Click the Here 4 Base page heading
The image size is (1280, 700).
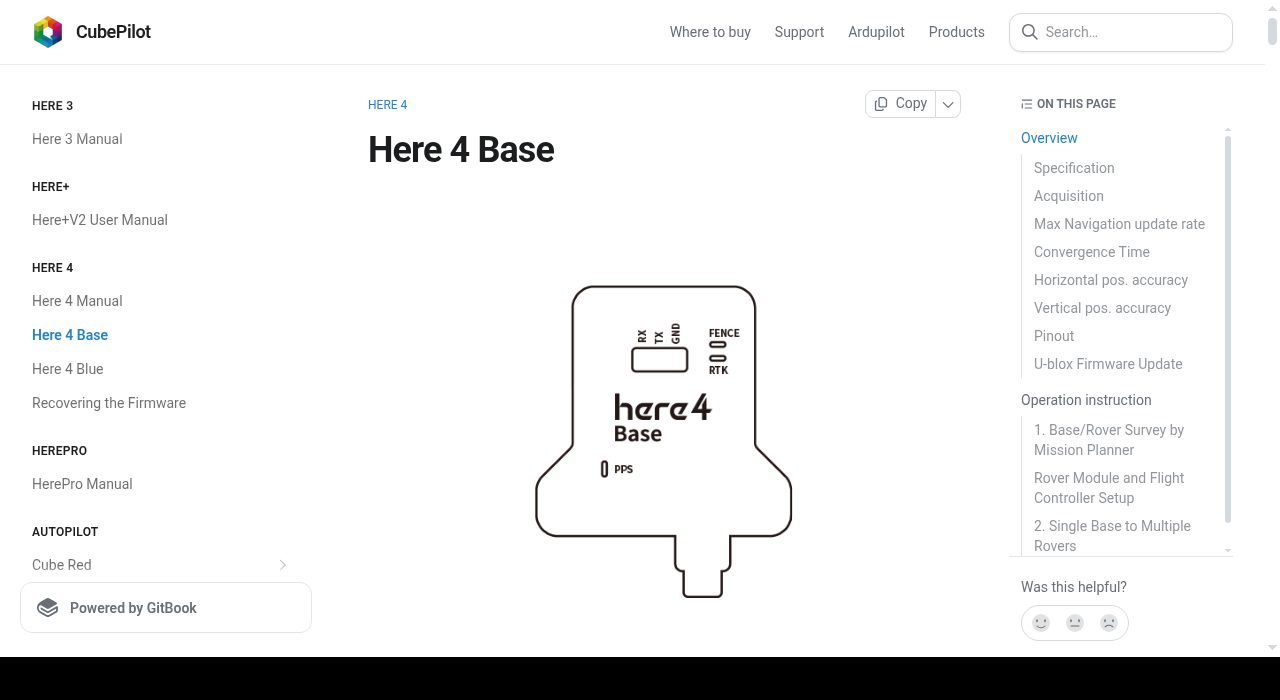click(x=461, y=150)
